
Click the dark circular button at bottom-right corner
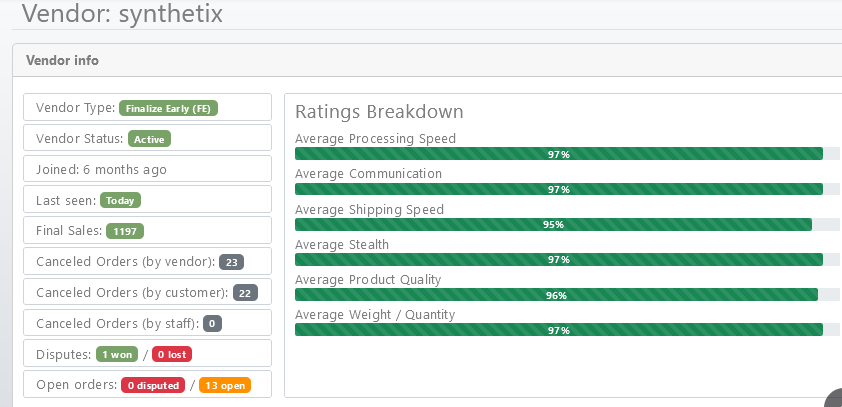[x=836, y=400]
